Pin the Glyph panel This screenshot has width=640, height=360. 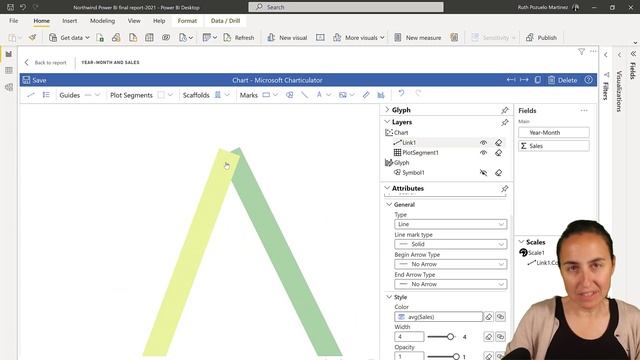tap(505, 110)
